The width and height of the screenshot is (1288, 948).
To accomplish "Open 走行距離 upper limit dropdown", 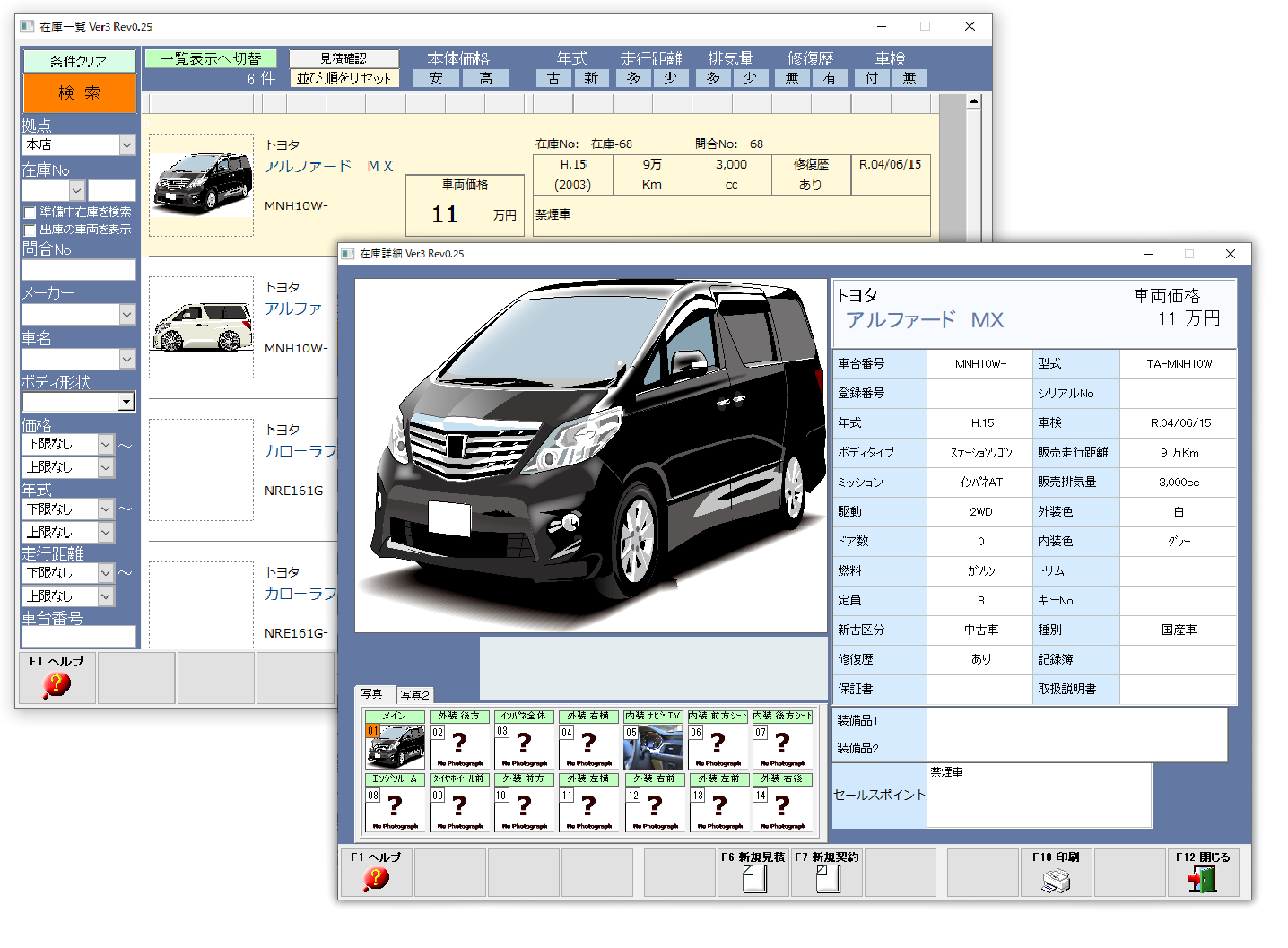I will pos(106,596).
